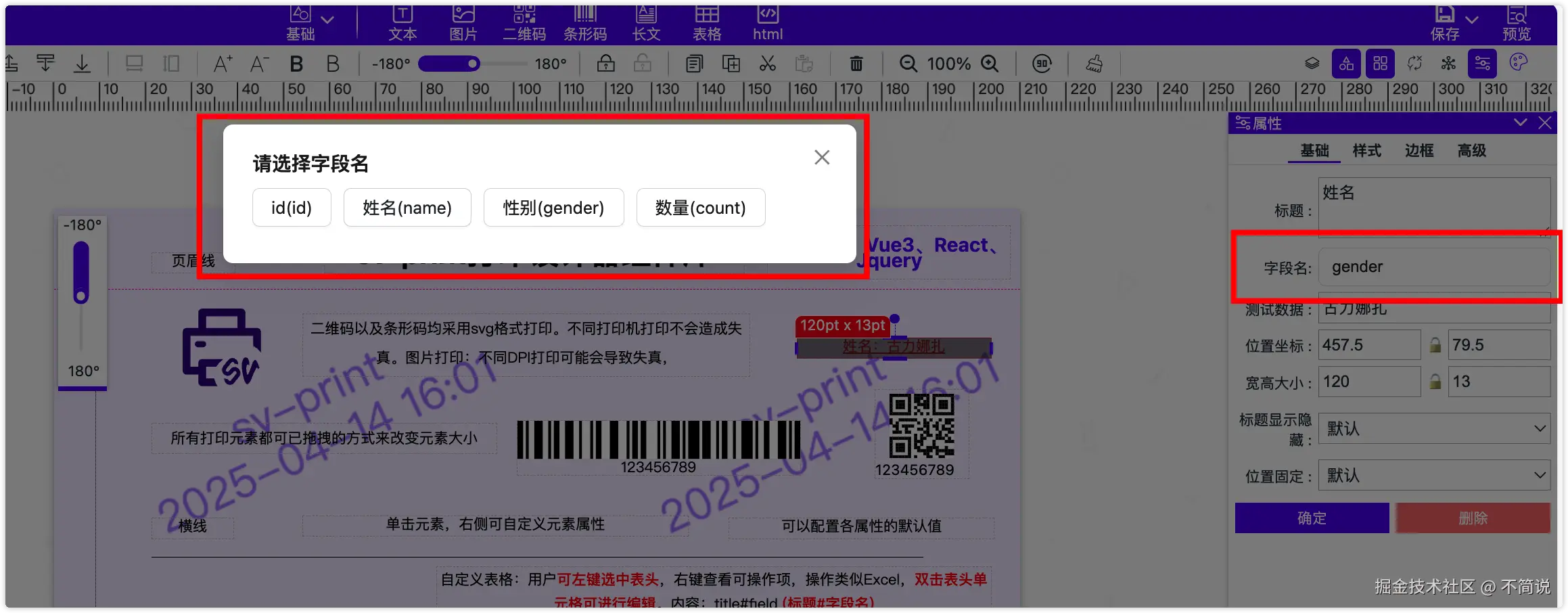Expand the 基础 elements dropdown arrow

pyautogui.click(x=327, y=20)
